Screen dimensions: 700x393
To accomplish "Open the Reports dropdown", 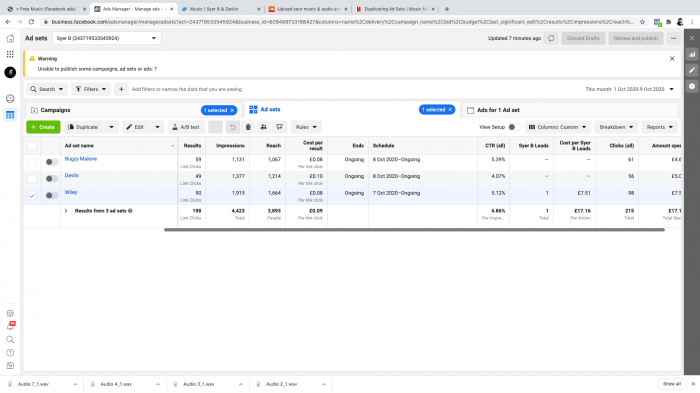I will coord(659,127).
